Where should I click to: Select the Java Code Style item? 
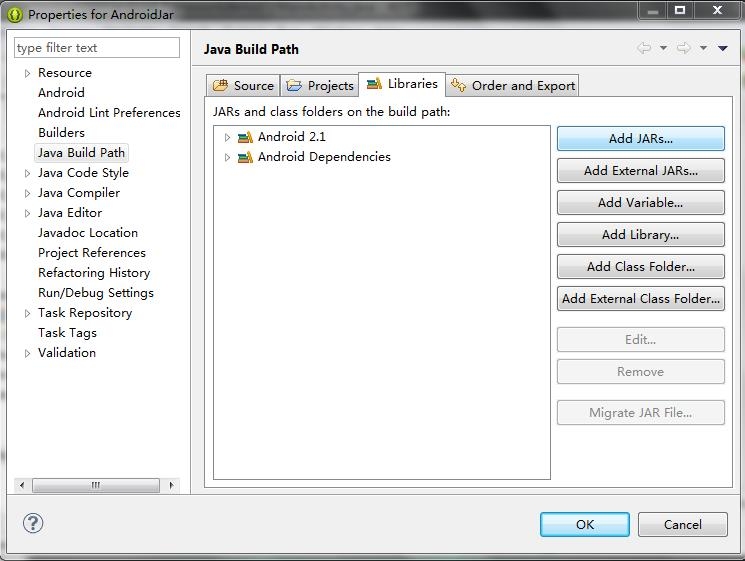[83, 173]
